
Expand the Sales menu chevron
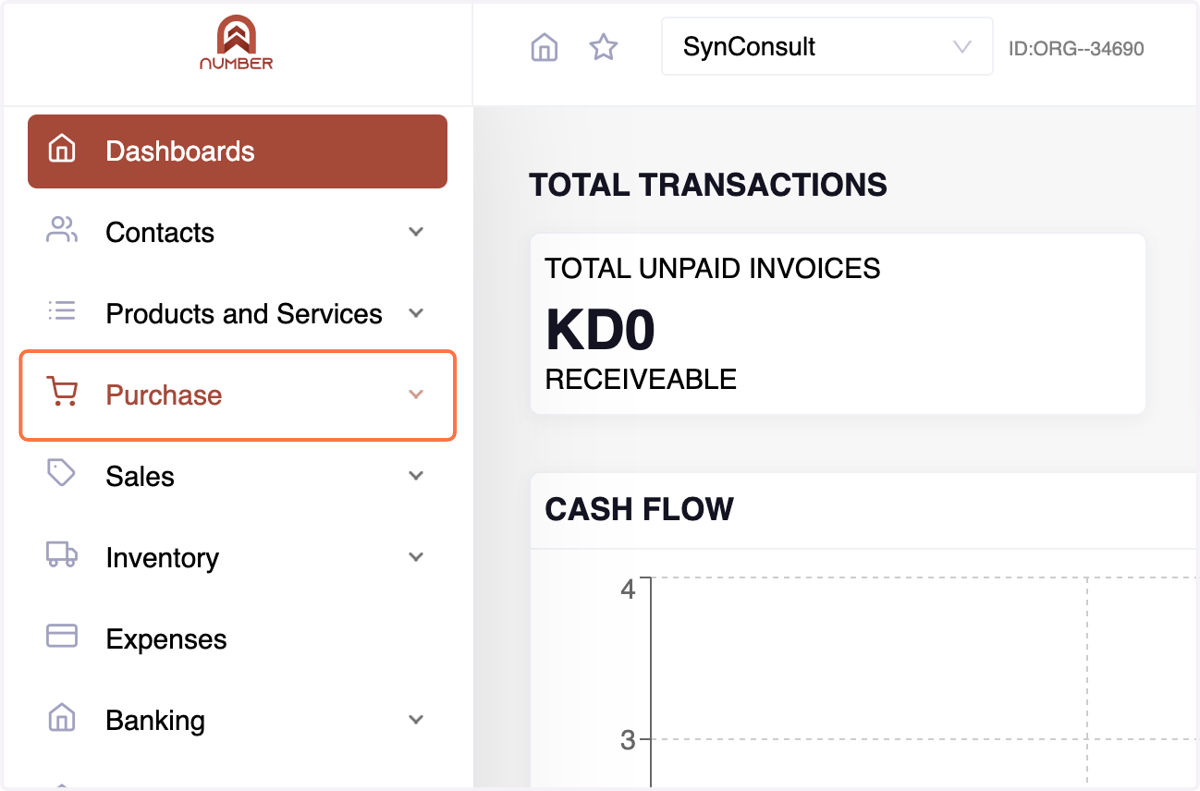[416, 476]
